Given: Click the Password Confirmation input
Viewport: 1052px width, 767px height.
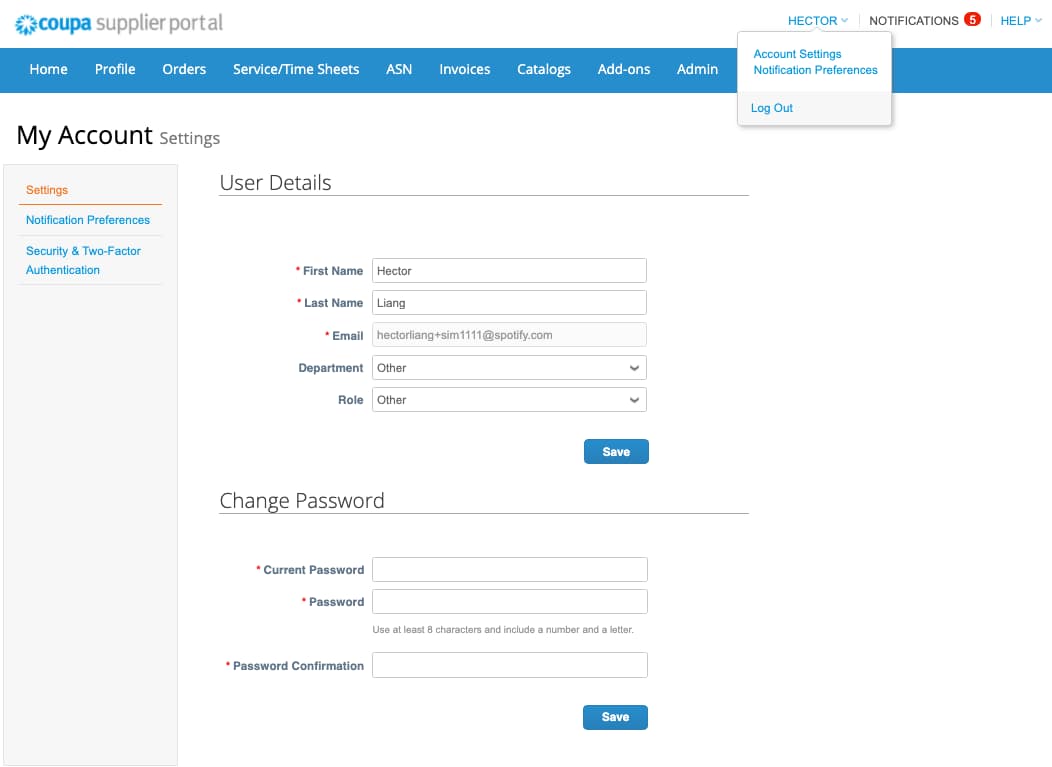Looking at the screenshot, I should click(x=509, y=666).
